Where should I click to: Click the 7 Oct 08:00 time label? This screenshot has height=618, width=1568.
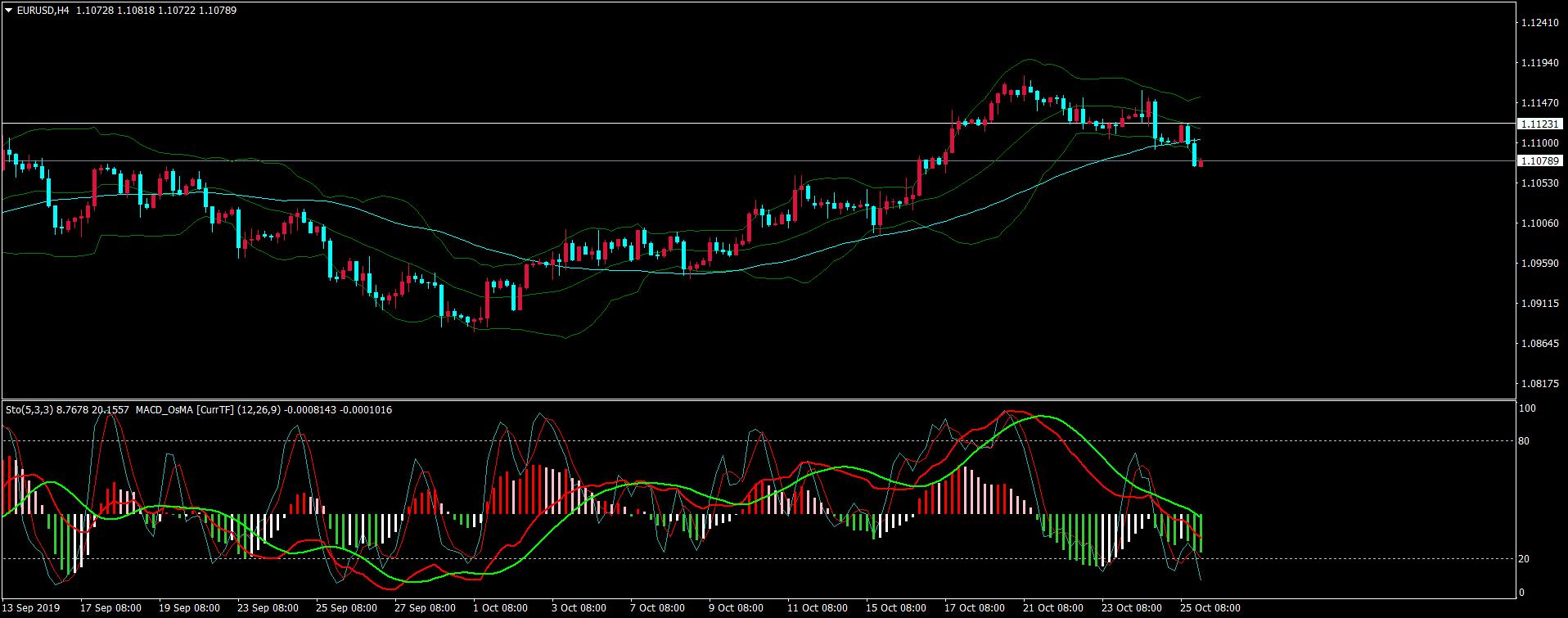coord(659,608)
